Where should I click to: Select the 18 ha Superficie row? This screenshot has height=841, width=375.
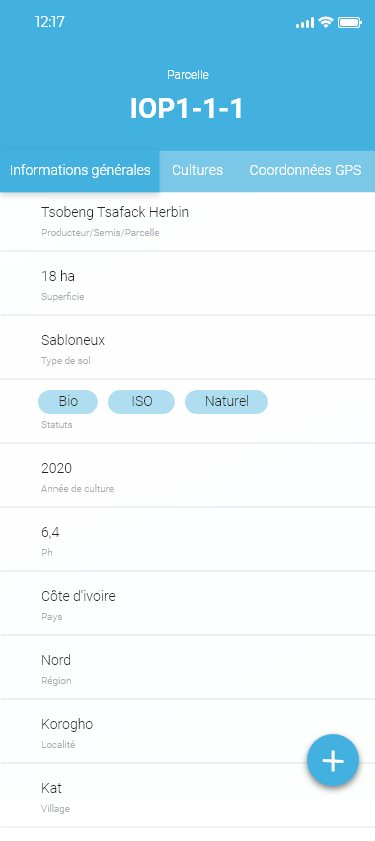click(x=187, y=283)
